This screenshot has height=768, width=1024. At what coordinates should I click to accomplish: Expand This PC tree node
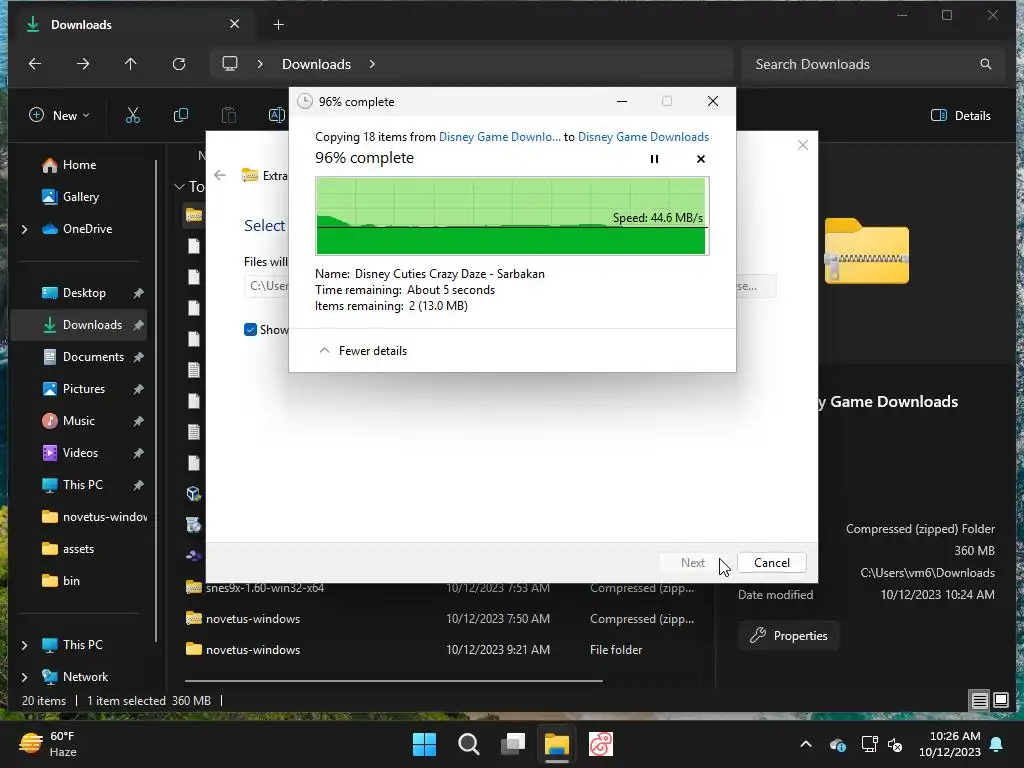(x=24, y=645)
